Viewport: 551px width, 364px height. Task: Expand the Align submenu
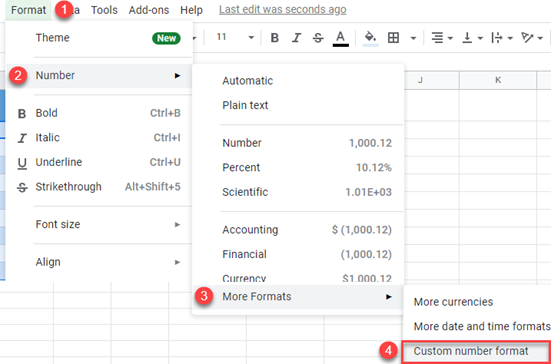pyautogui.click(x=99, y=262)
